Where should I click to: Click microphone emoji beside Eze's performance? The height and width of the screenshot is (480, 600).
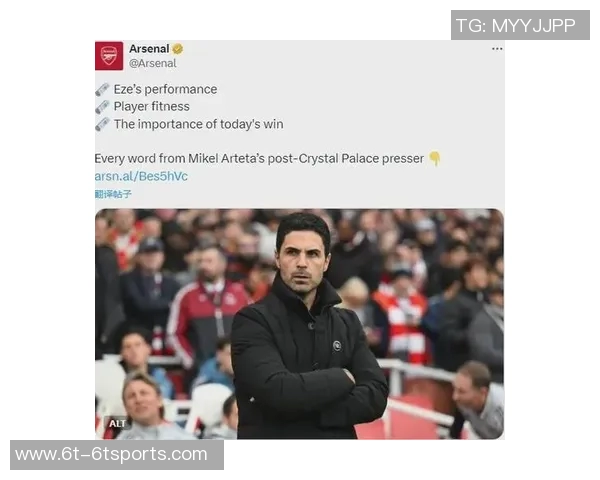point(102,89)
